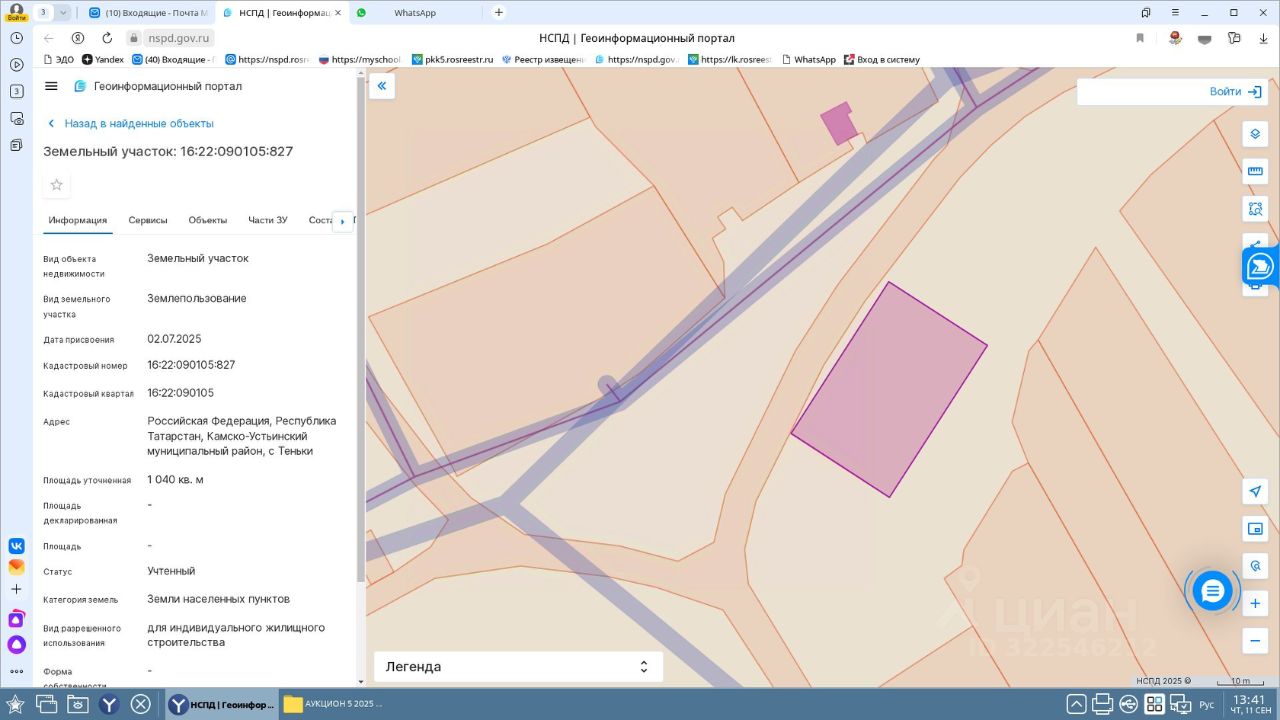Open the video player icon in the sidebar
Viewport: 1280px width, 720px height.
tap(16, 64)
